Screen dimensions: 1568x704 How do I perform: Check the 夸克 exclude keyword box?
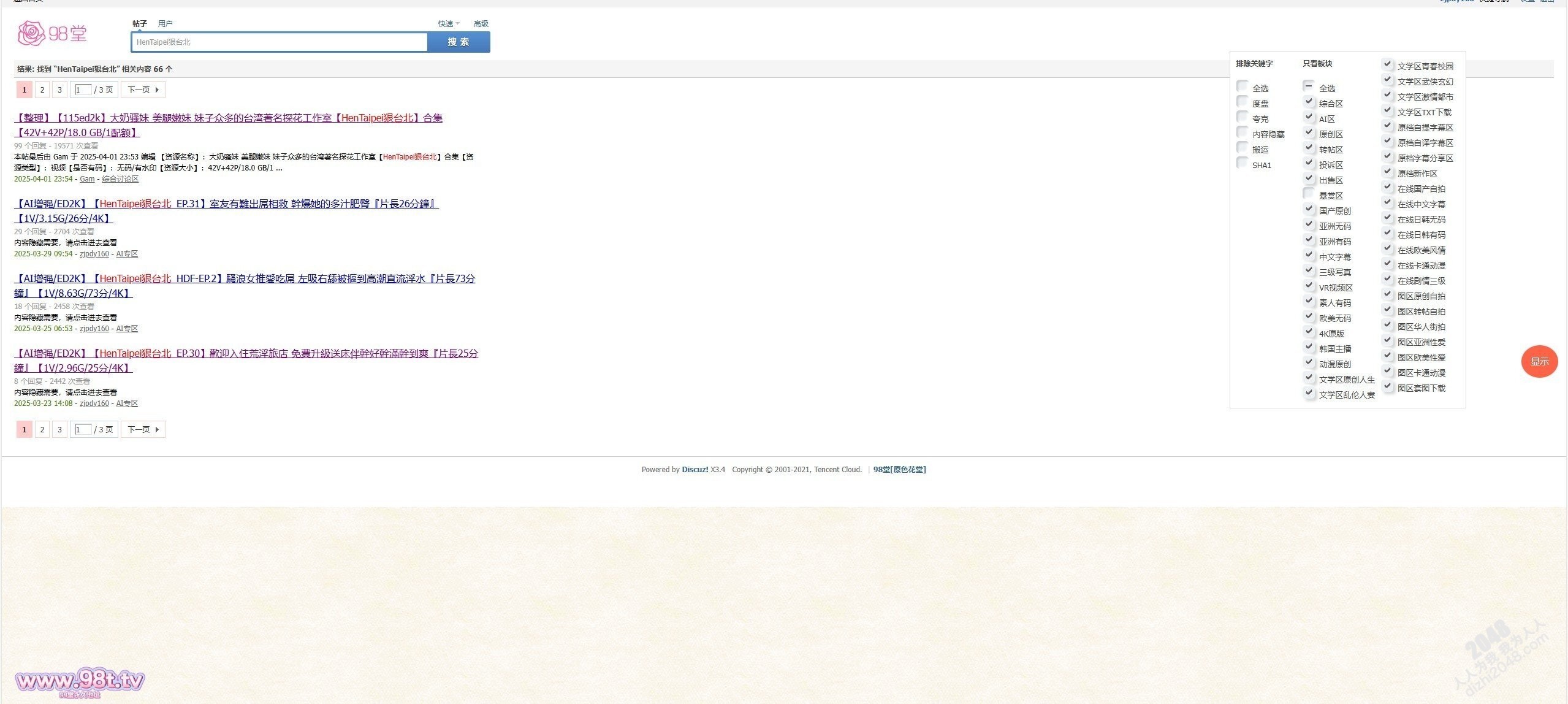[1243, 117]
